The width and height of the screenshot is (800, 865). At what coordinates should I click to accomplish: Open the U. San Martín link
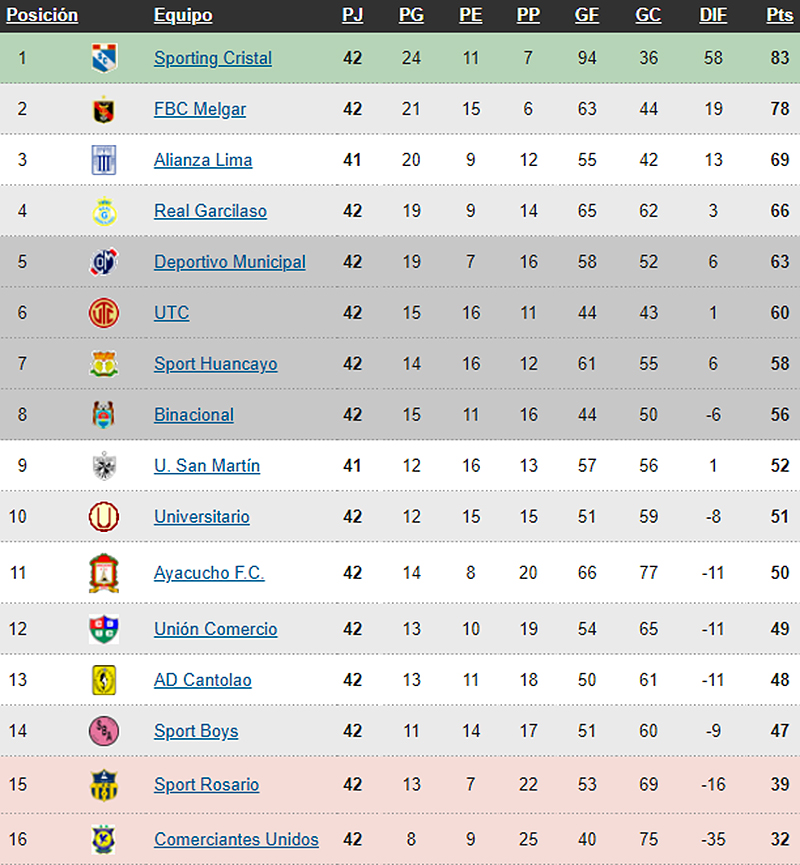pyautogui.click(x=207, y=466)
